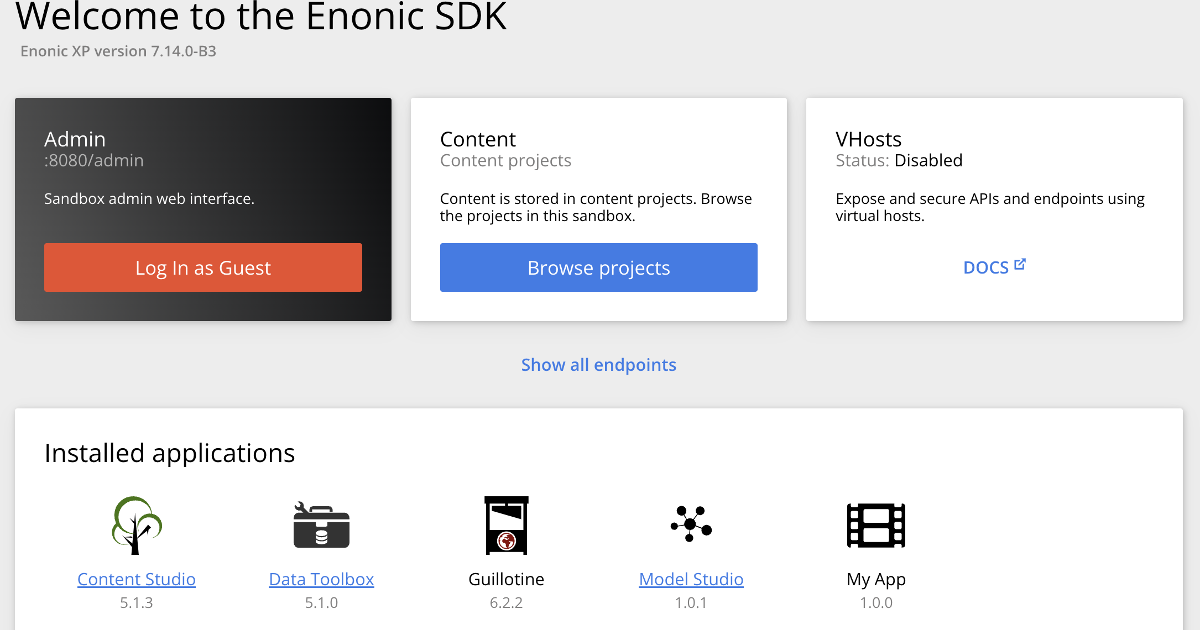Click Content Studio version 5.1.3

[136, 603]
